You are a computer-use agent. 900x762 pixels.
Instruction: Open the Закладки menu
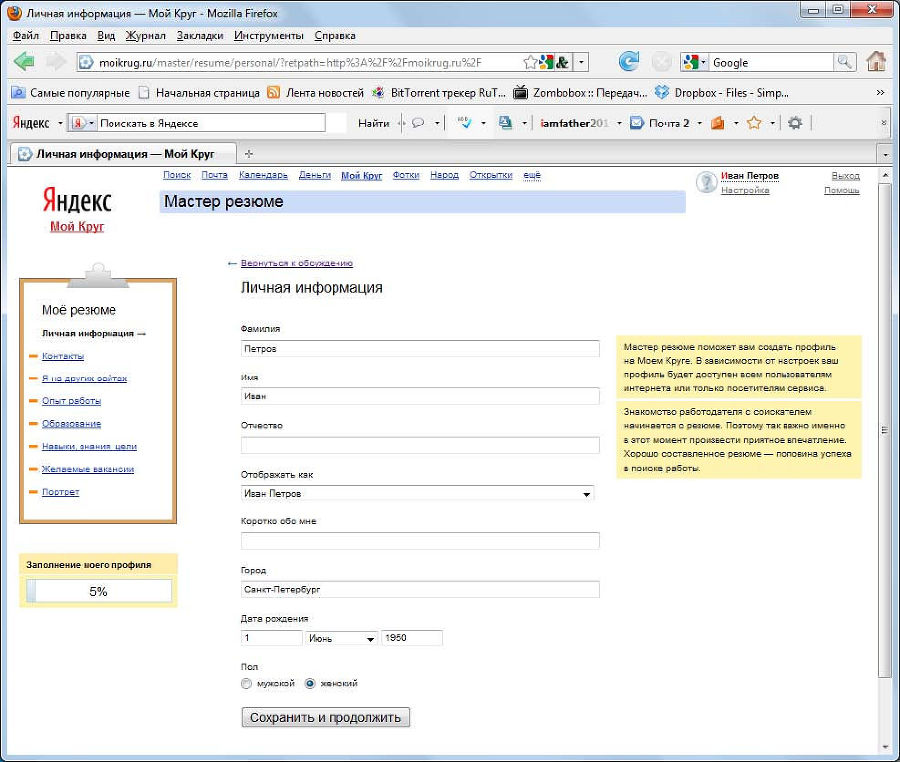[x=199, y=35]
